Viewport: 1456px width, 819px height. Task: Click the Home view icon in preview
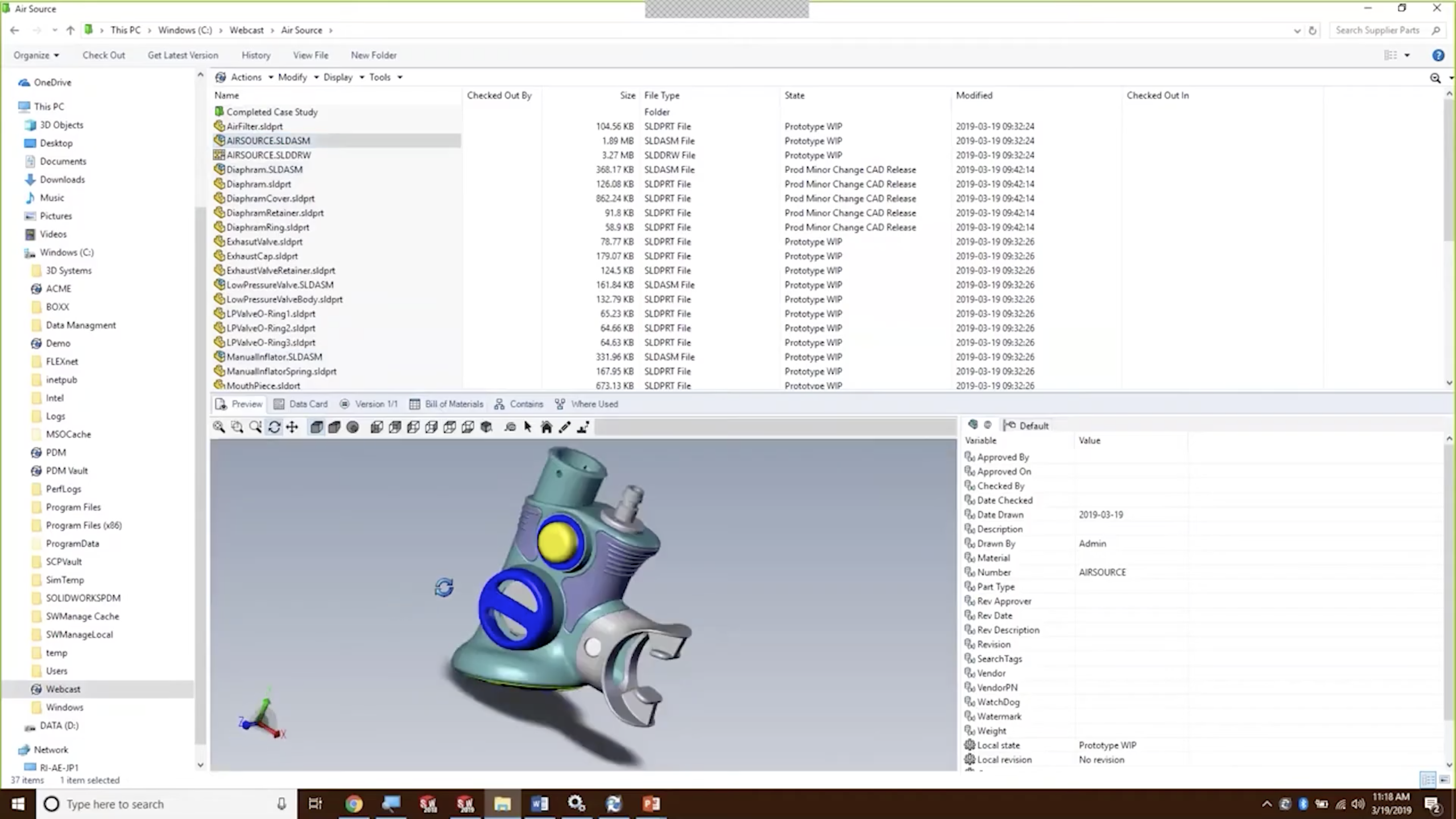click(x=547, y=427)
